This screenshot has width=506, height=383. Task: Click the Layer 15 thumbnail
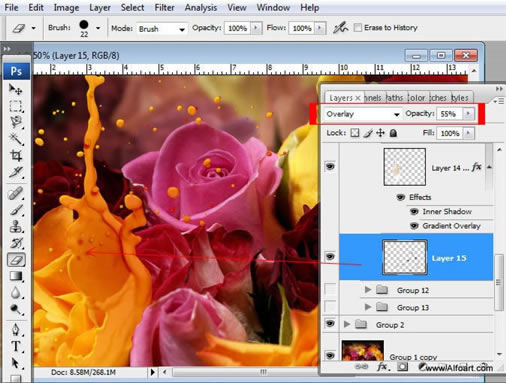[405, 257]
